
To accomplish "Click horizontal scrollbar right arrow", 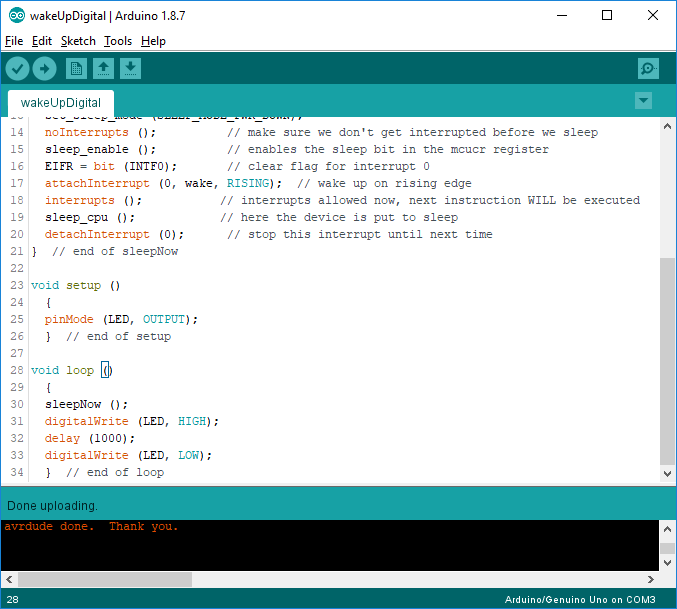I will 651,579.
